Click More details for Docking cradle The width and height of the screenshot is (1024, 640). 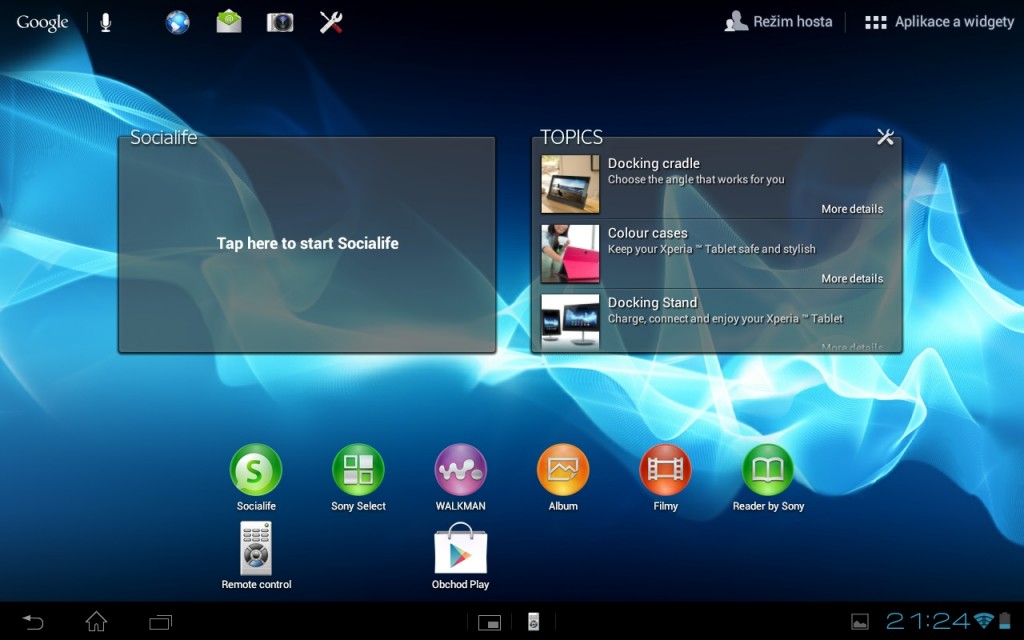852,209
